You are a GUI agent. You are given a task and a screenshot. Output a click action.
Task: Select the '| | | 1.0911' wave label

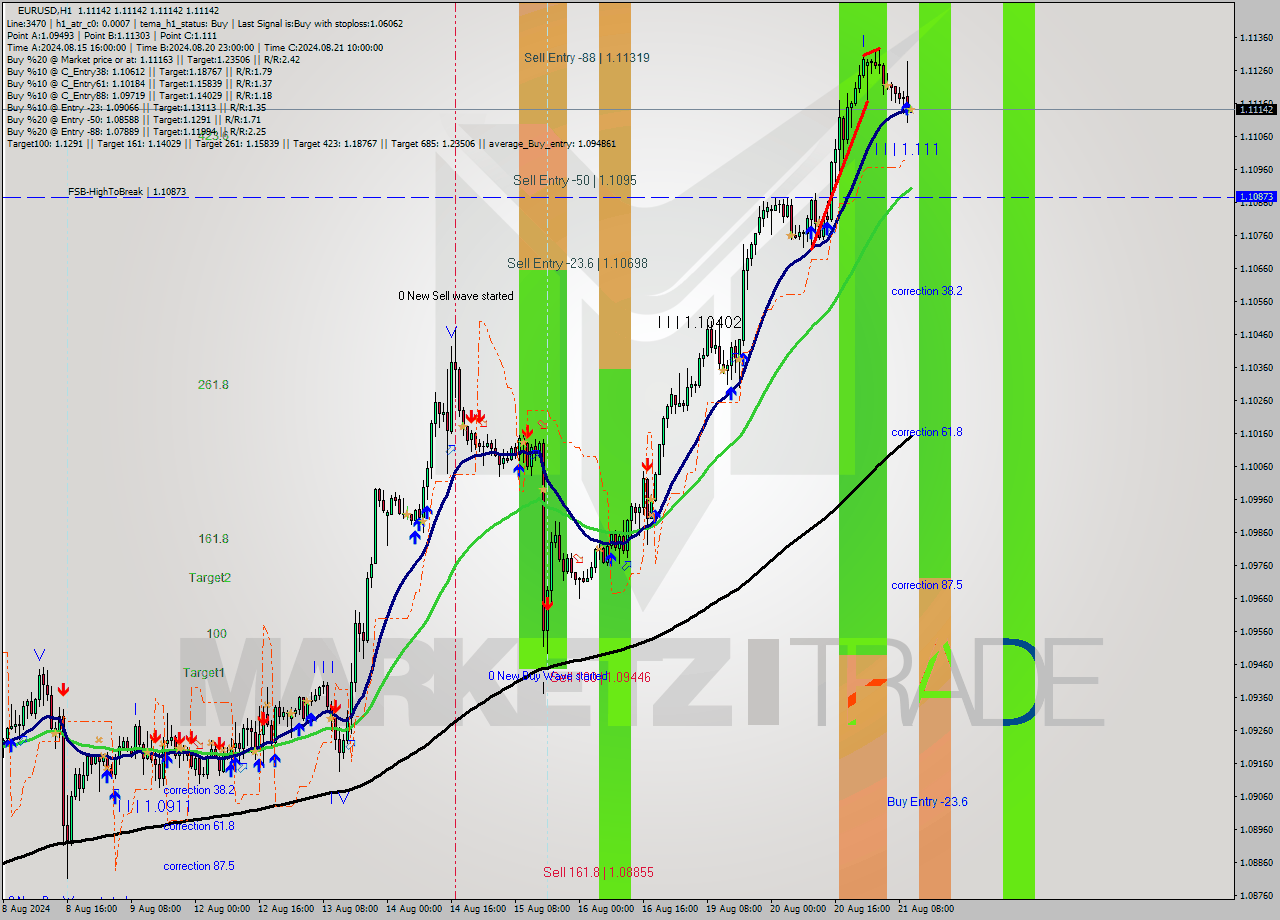[157, 805]
